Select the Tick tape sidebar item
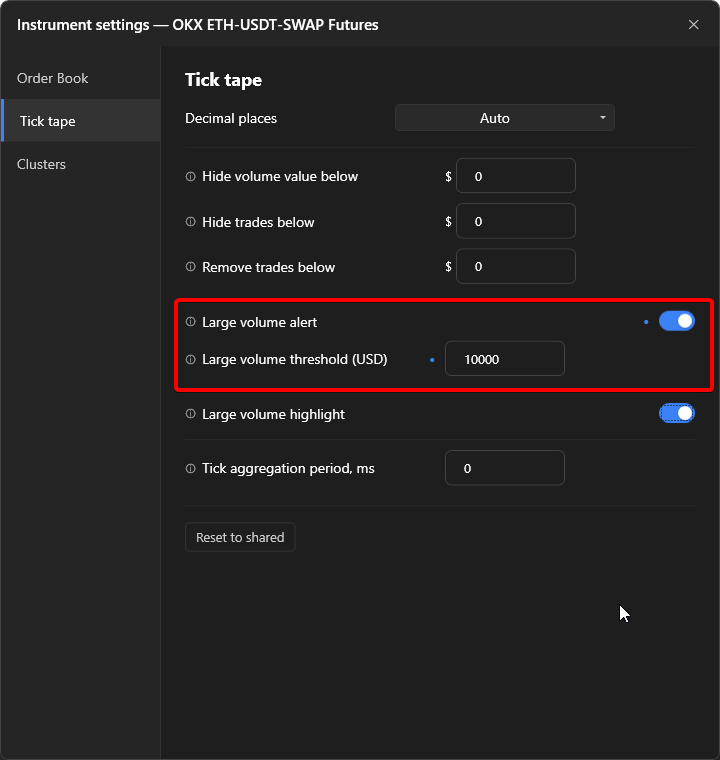The height and width of the screenshot is (760, 720). pos(80,121)
